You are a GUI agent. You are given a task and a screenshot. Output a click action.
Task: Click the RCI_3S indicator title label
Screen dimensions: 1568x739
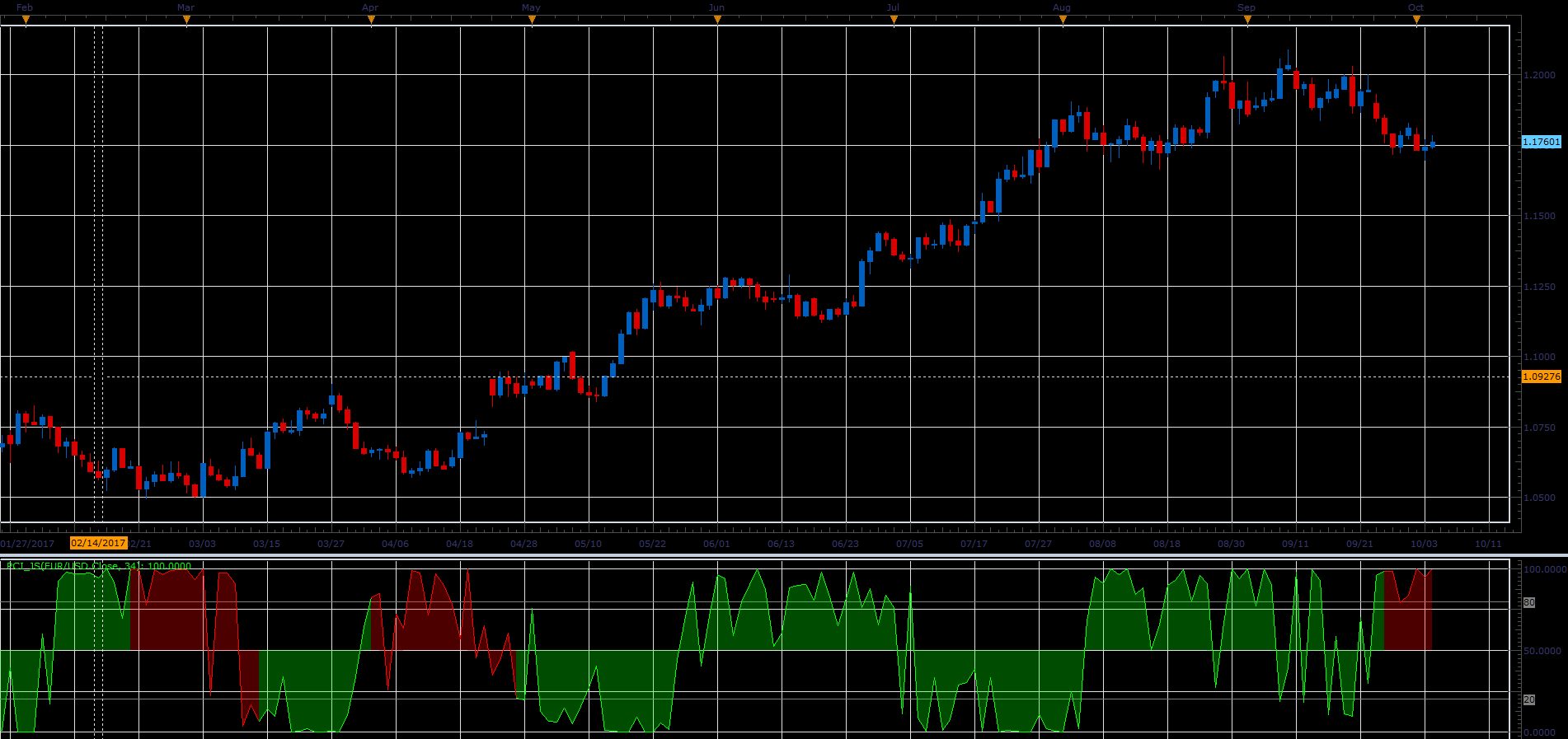tap(99, 566)
